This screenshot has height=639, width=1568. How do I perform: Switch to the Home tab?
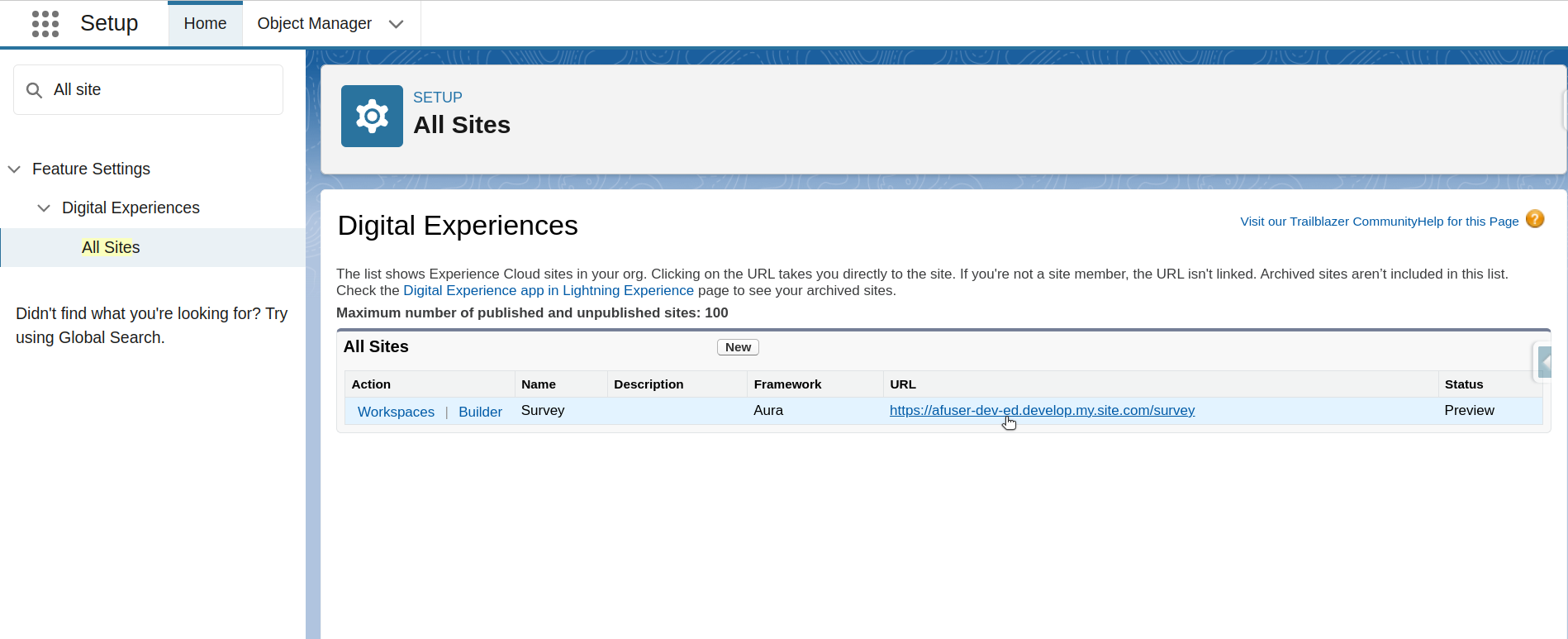tap(205, 24)
